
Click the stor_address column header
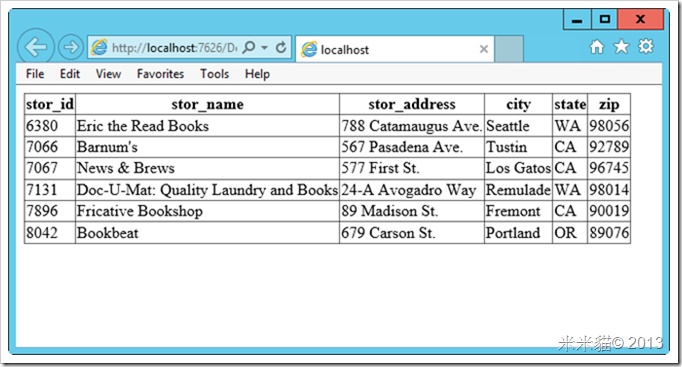[x=412, y=104]
